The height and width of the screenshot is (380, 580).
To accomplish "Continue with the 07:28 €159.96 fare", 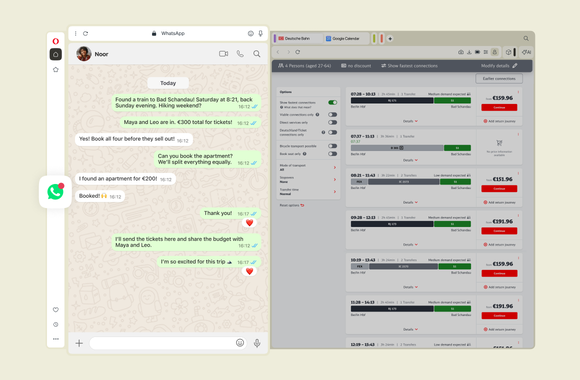I will pos(499,107).
